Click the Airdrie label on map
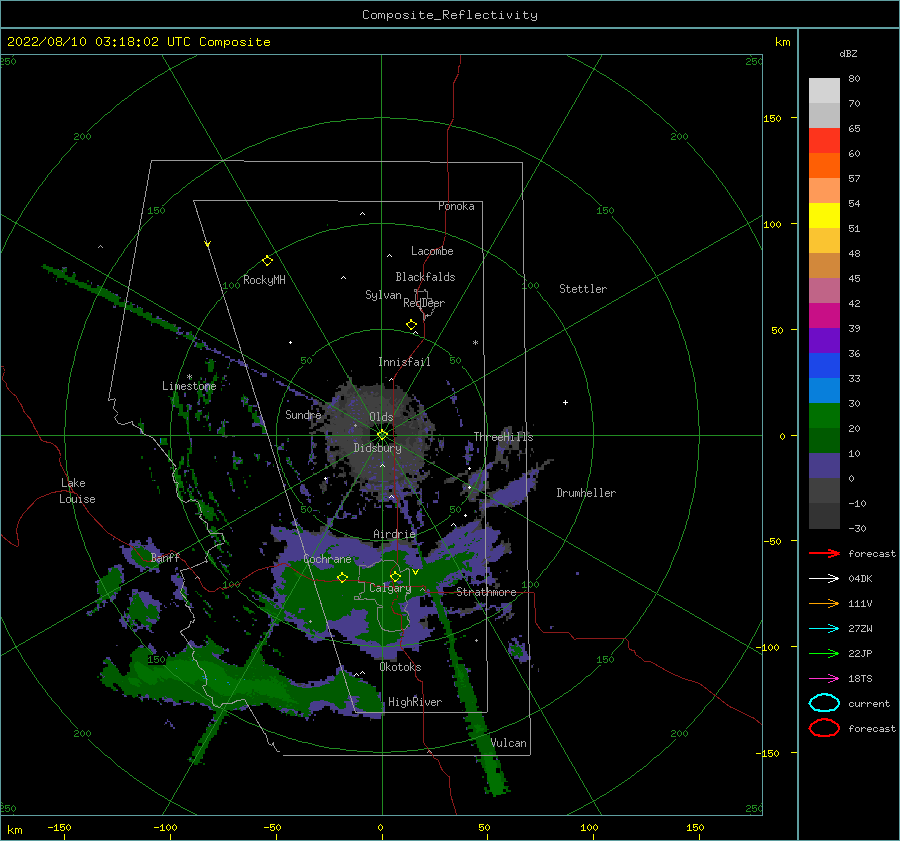 coord(394,534)
